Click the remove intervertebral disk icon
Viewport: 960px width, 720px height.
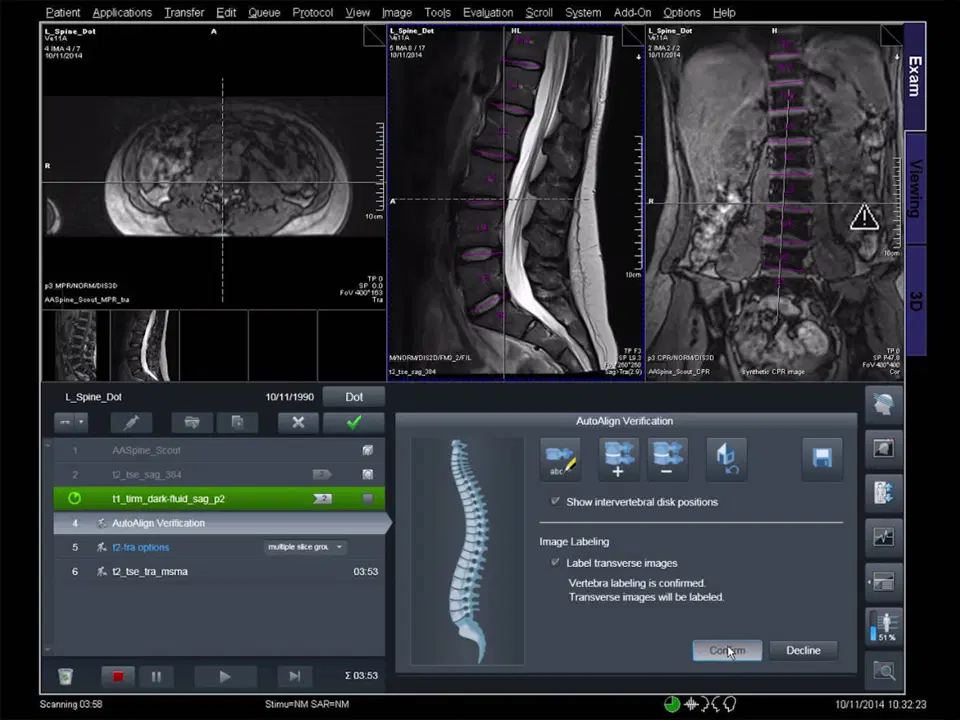pos(667,458)
